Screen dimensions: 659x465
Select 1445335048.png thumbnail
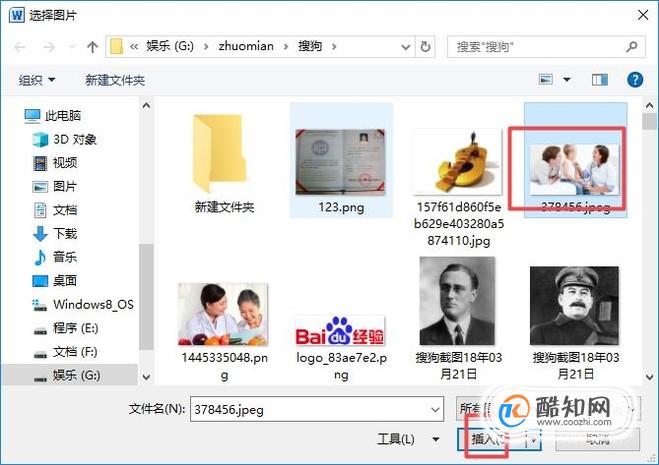(223, 314)
